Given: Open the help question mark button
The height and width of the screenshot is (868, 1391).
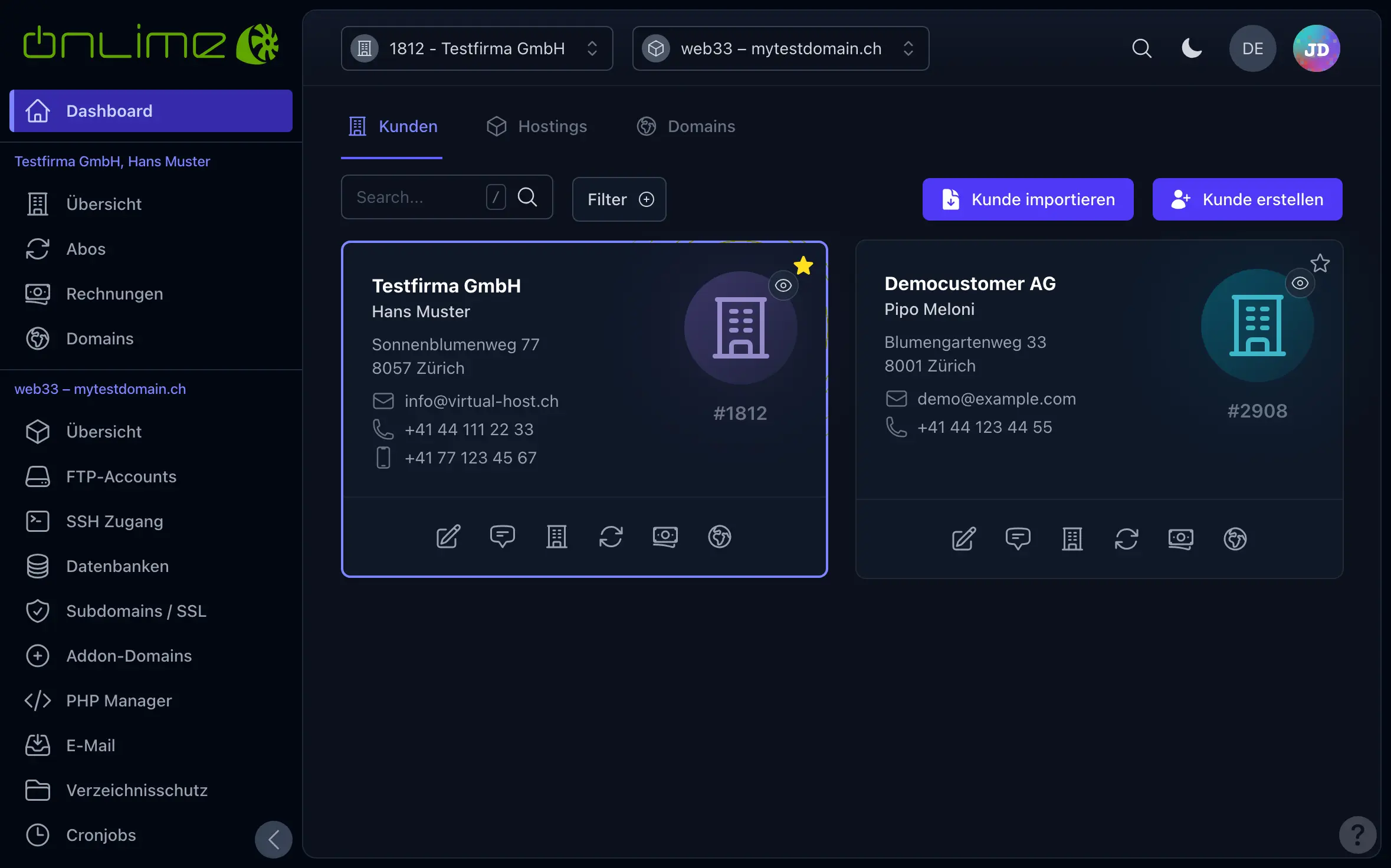Looking at the screenshot, I should 1357,835.
